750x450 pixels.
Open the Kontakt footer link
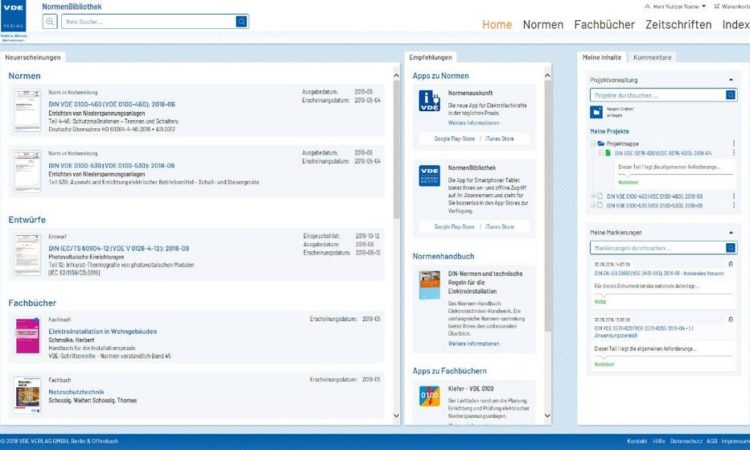637,441
